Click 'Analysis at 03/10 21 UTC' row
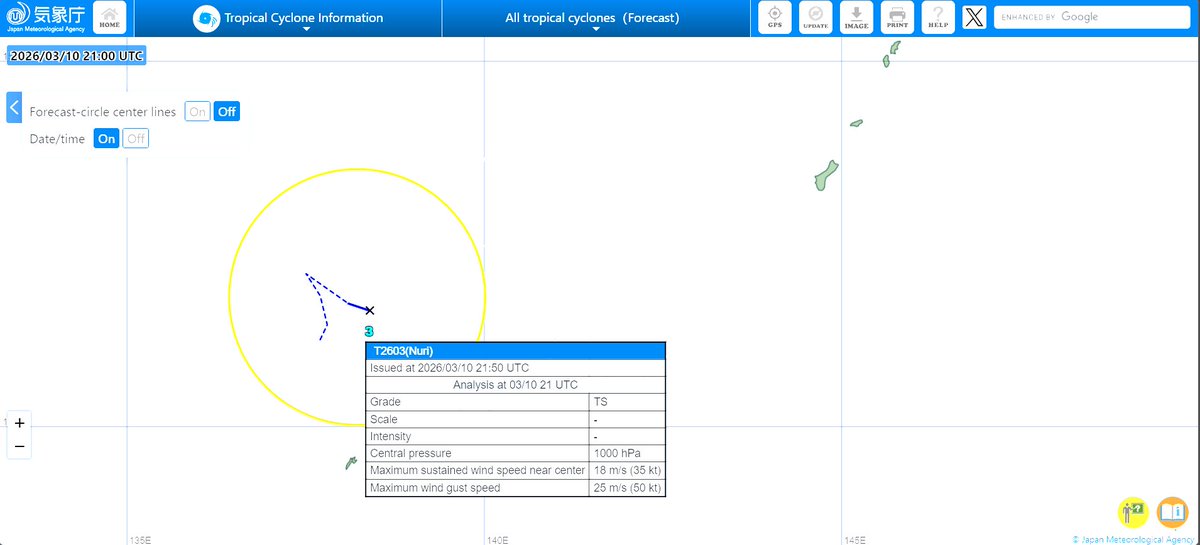Screen dimensions: 1200x545 pos(515,385)
